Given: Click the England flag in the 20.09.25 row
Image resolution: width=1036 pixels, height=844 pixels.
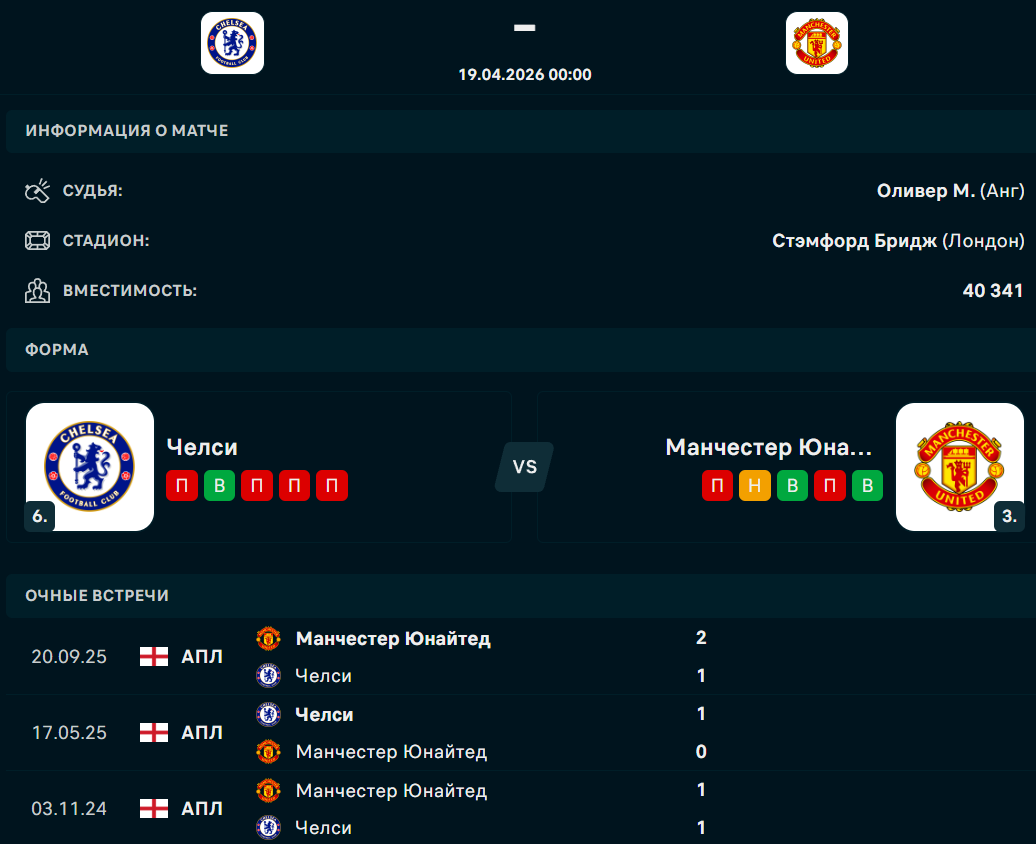Looking at the screenshot, I should 153,657.
